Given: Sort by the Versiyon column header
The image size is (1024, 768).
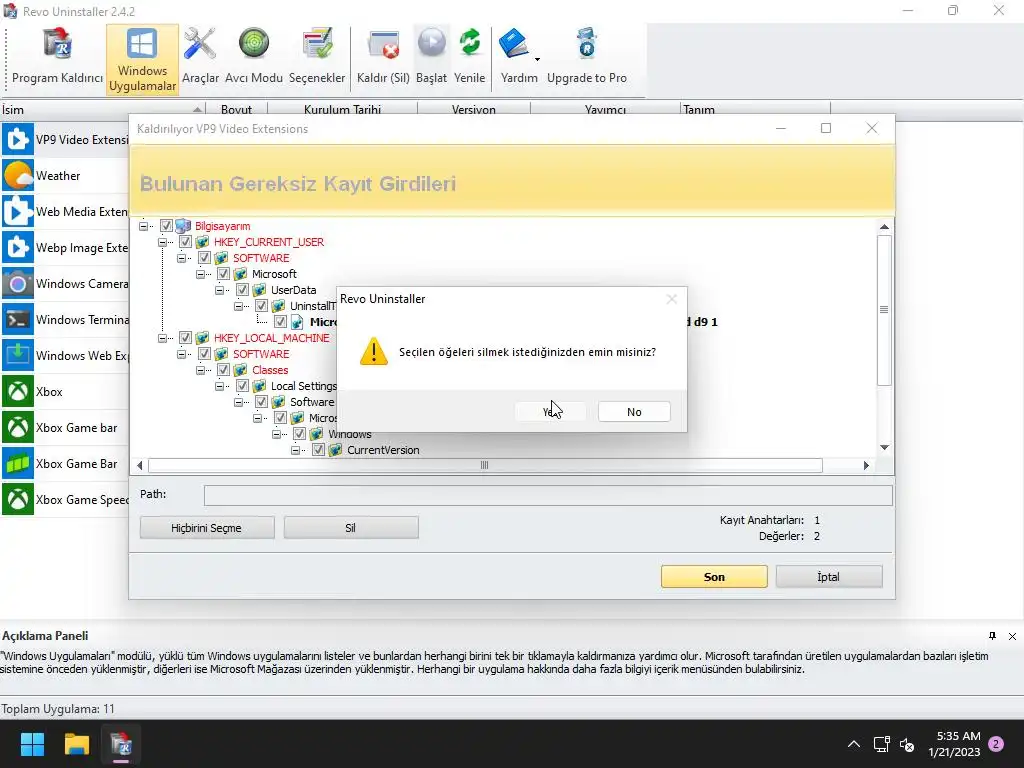Looking at the screenshot, I should [x=473, y=110].
